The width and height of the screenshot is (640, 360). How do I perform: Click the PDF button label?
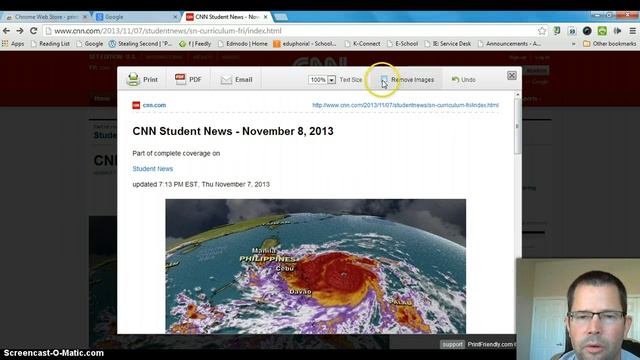pos(195,80)
